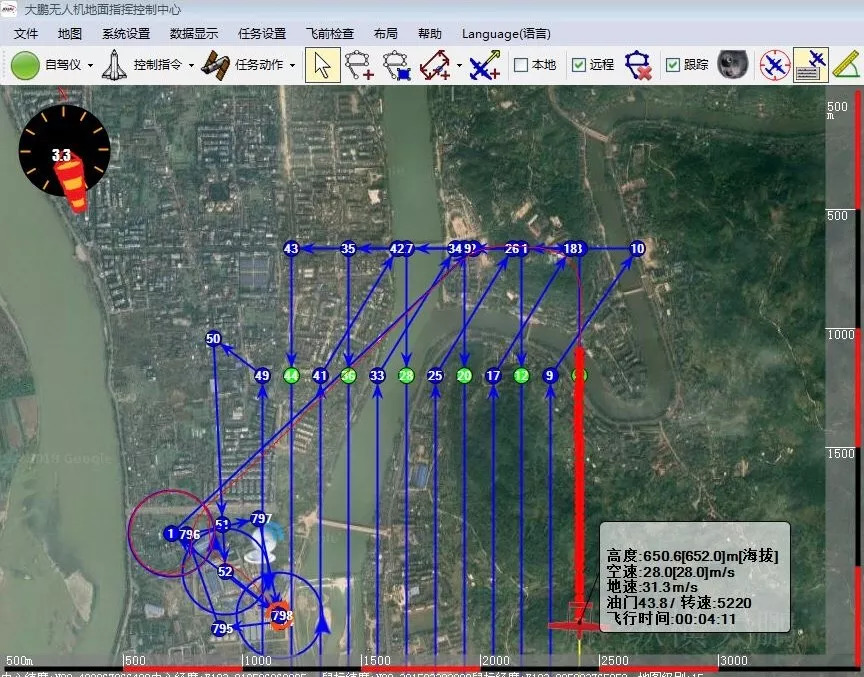Click the polygon route edit tool

click(x=397, y=65)
